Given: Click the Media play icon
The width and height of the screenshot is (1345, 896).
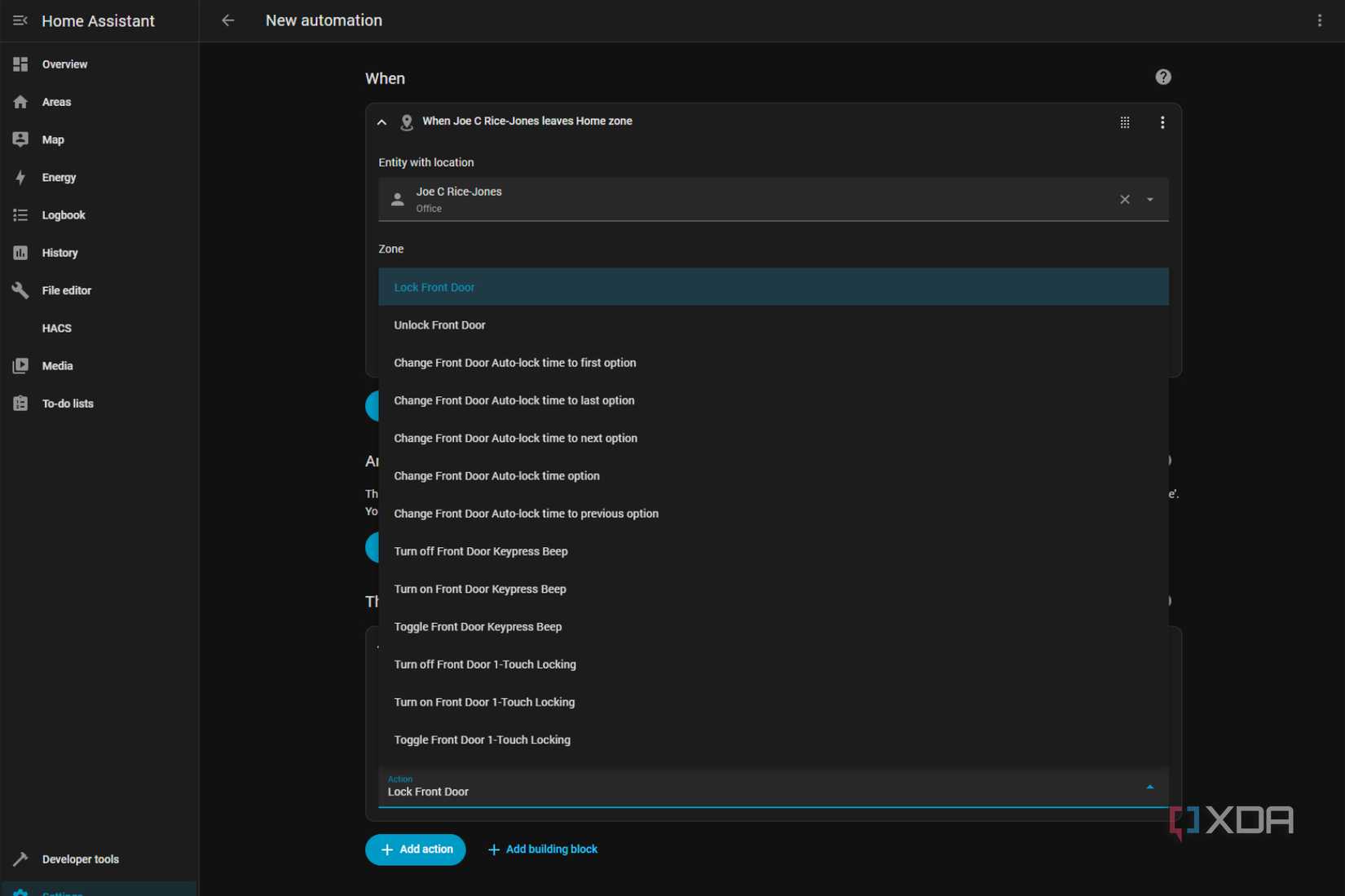Looking at the screenshot, I should coord(20,366).
